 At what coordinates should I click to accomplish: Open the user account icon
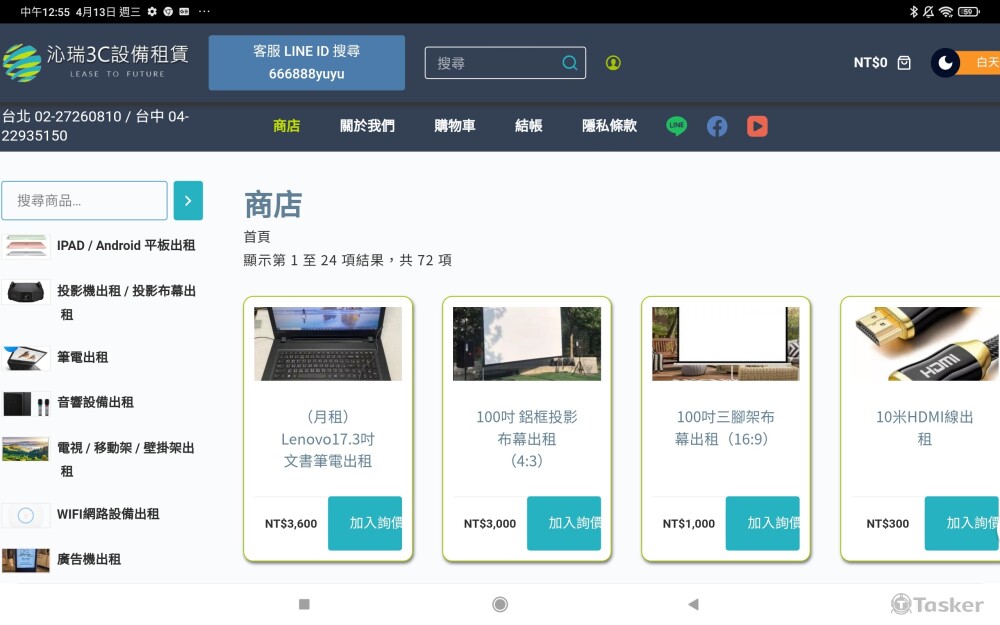[613, 63]
